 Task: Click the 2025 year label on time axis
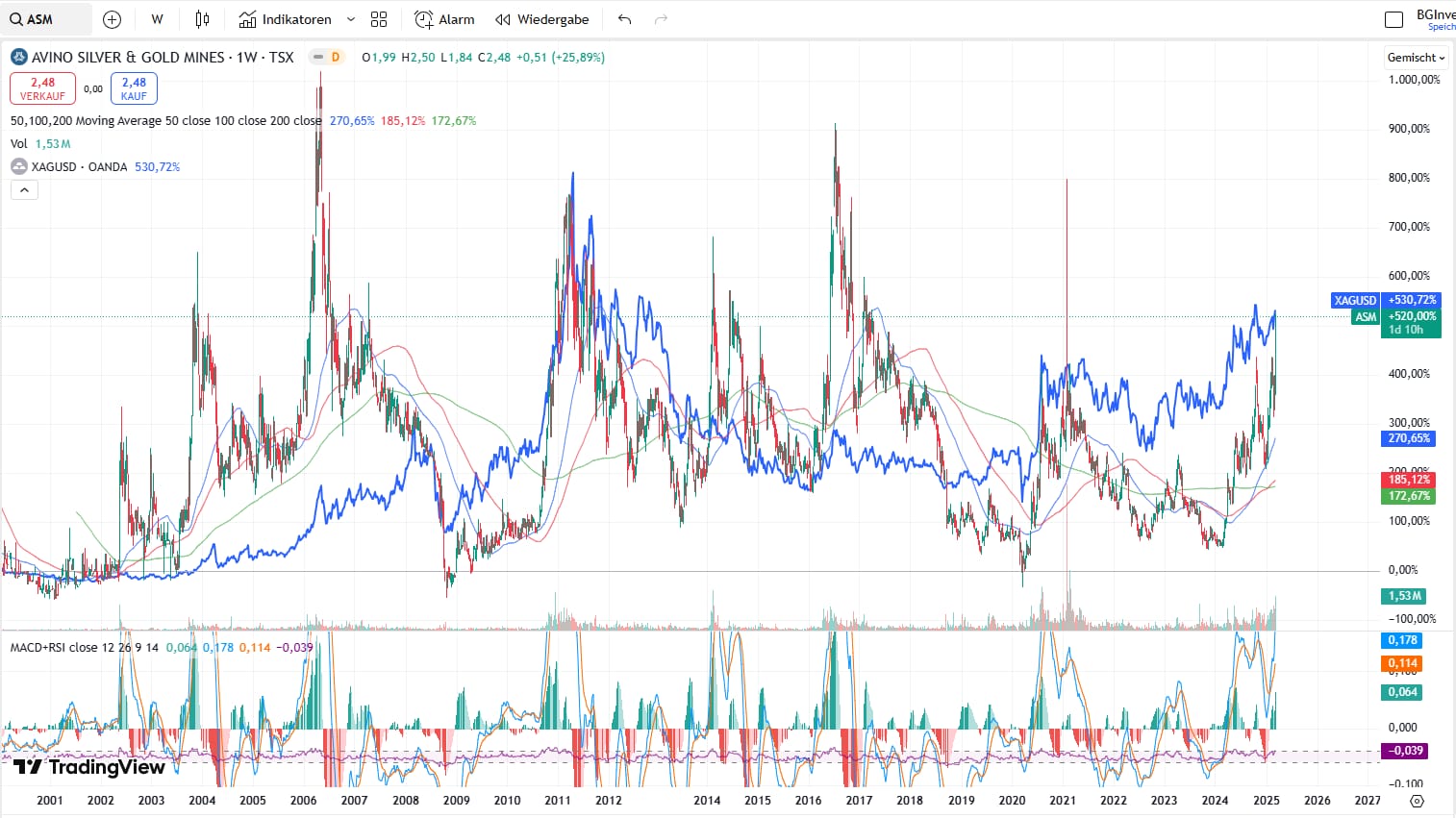coord(1267,801)
